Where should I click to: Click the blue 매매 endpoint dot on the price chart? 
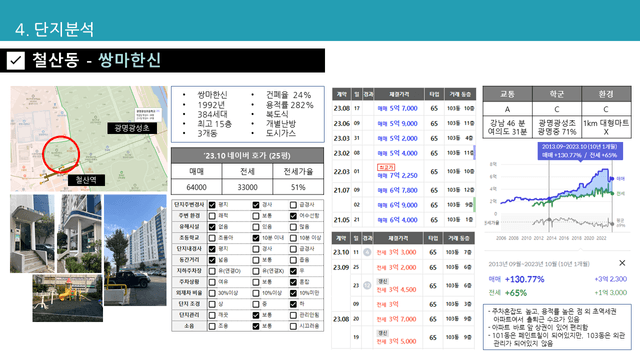[612, 179]
